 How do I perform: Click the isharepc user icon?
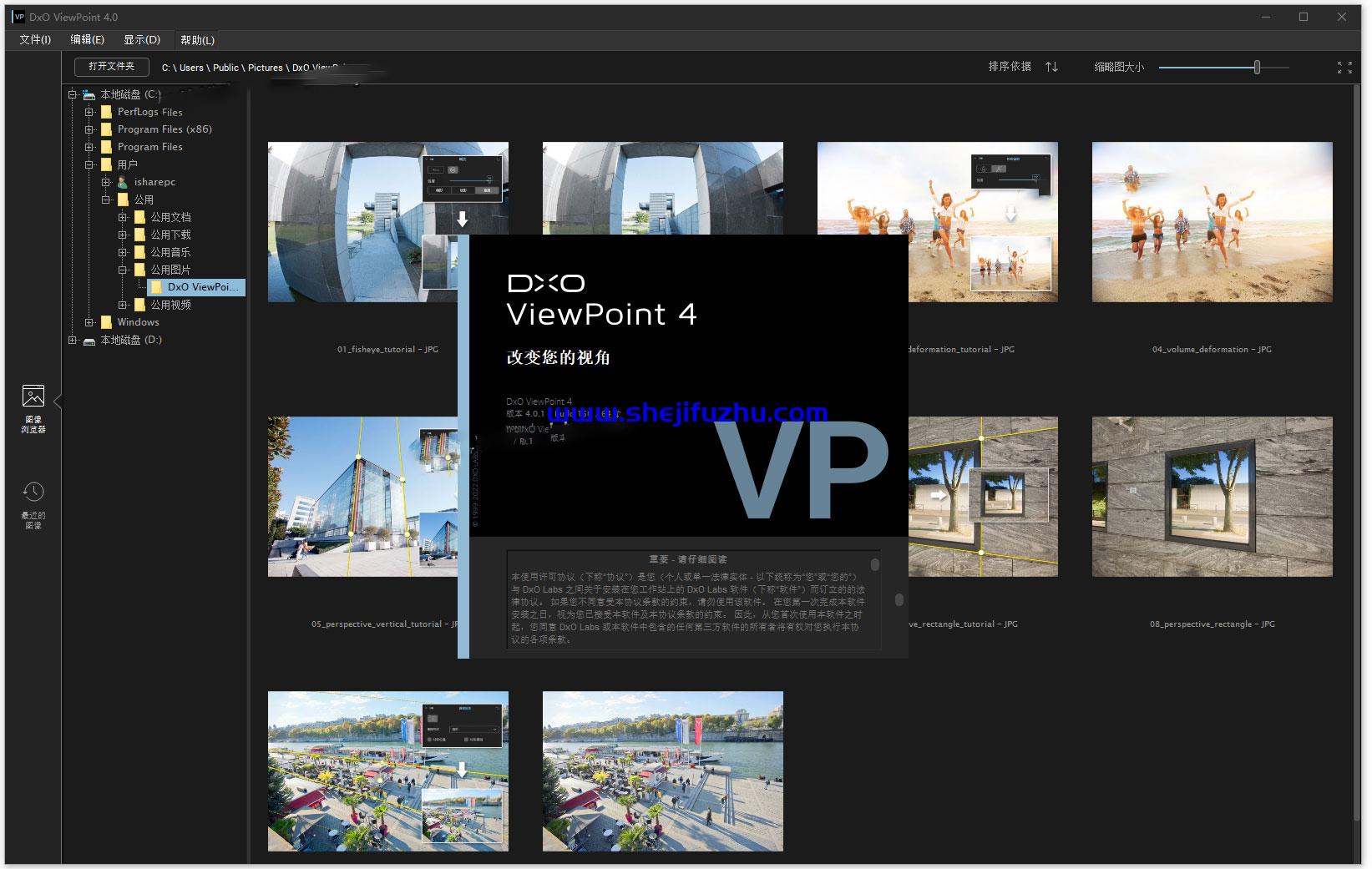(x=123, y=182)
